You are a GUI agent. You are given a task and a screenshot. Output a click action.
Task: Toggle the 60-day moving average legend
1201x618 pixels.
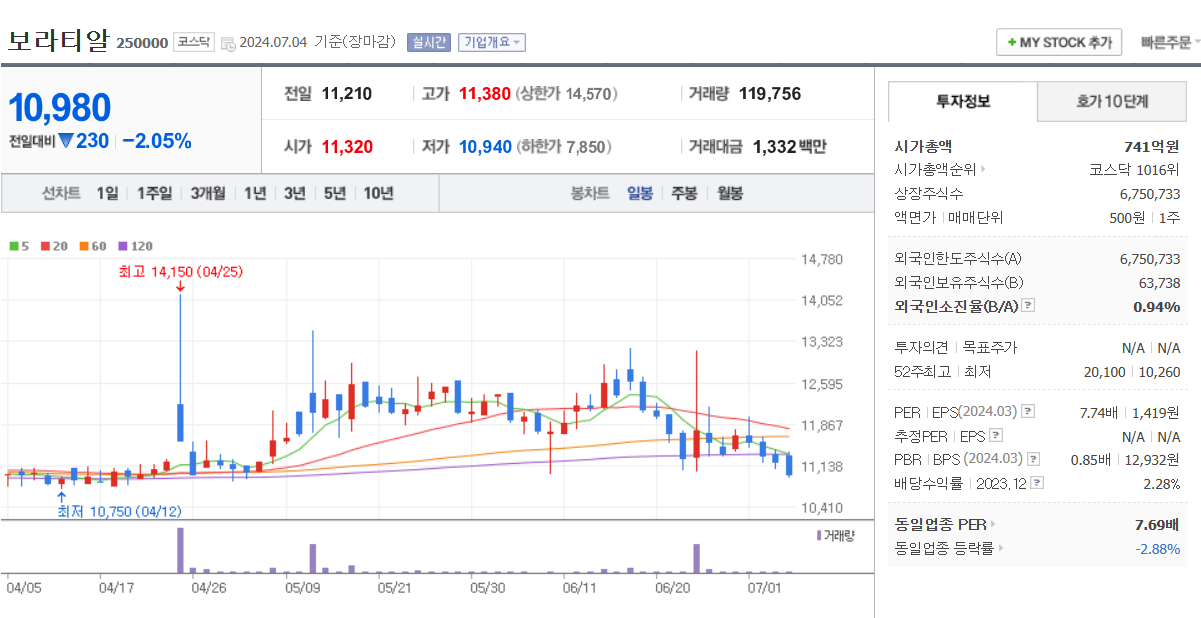coord(92,246)
